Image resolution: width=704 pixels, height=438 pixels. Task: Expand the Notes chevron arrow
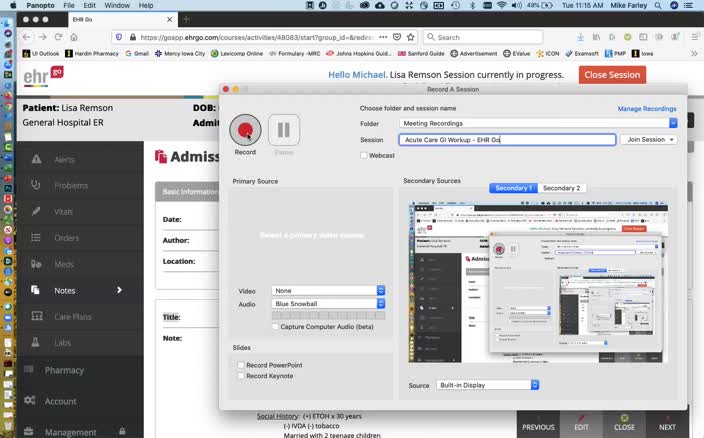[119, 290]
